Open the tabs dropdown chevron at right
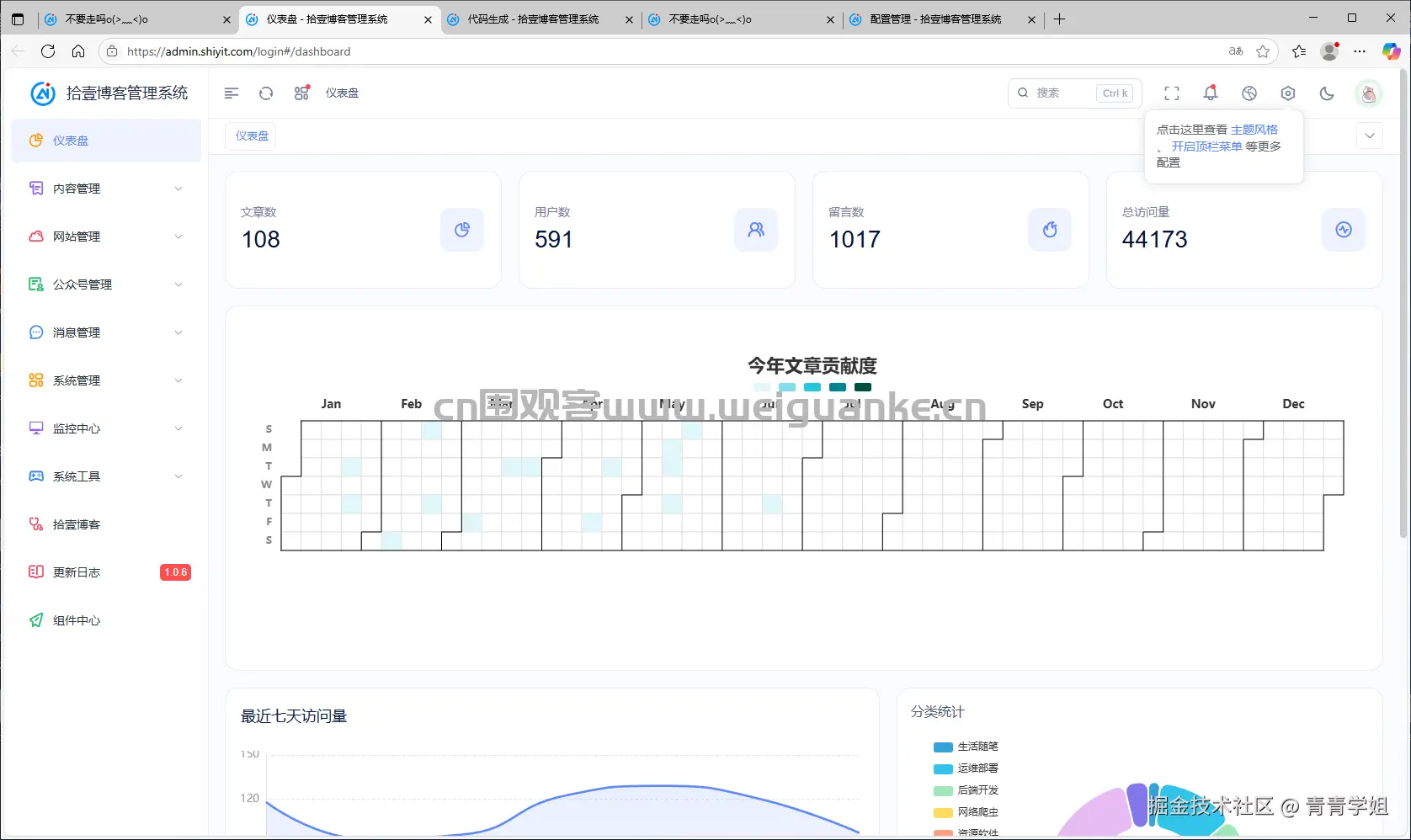Image resolution: width=1411 pixels, height=840 pixels. (x=1370, y=136)
